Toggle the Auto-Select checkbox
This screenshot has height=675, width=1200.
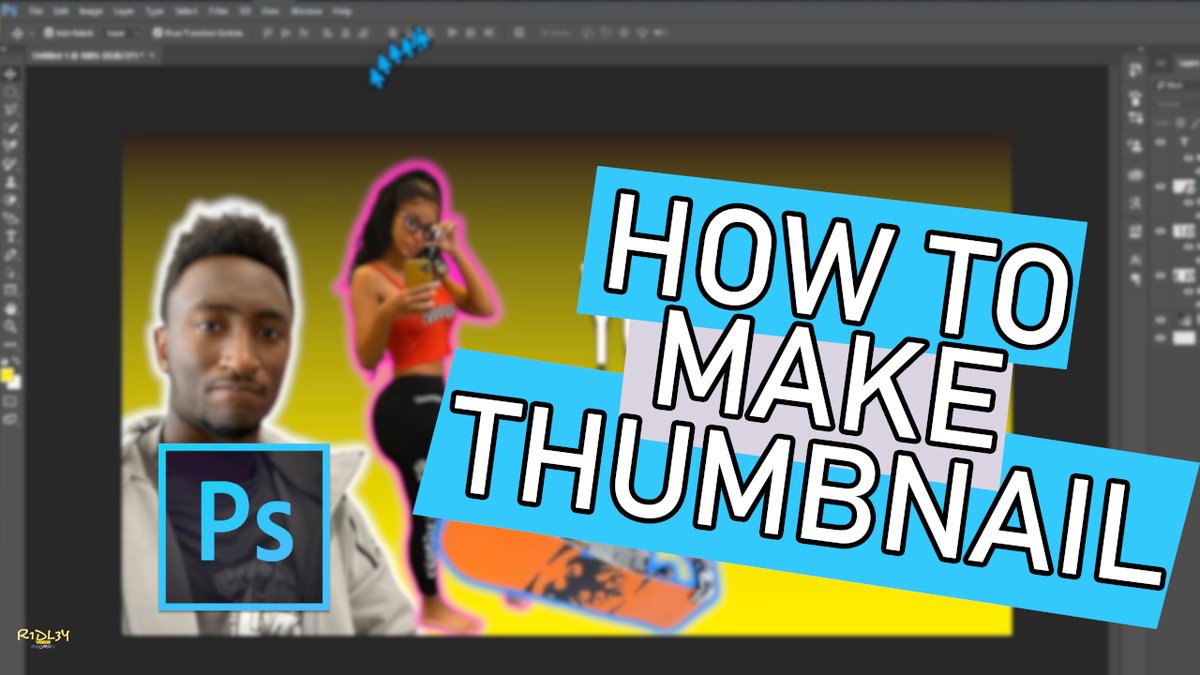pyautogui.click(x=49, y=33)
